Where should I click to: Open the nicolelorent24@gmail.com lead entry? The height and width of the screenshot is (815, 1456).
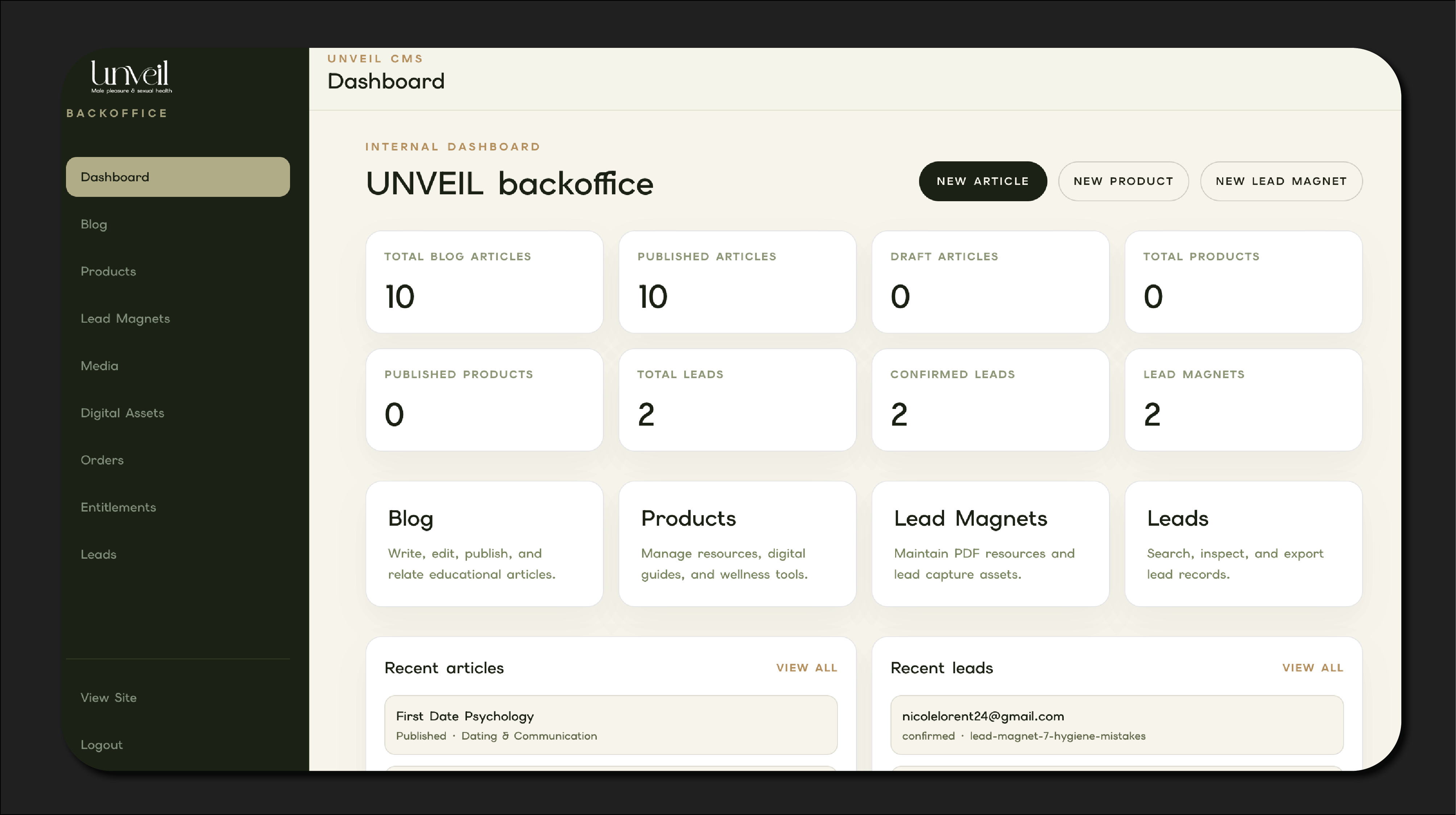1117,725
